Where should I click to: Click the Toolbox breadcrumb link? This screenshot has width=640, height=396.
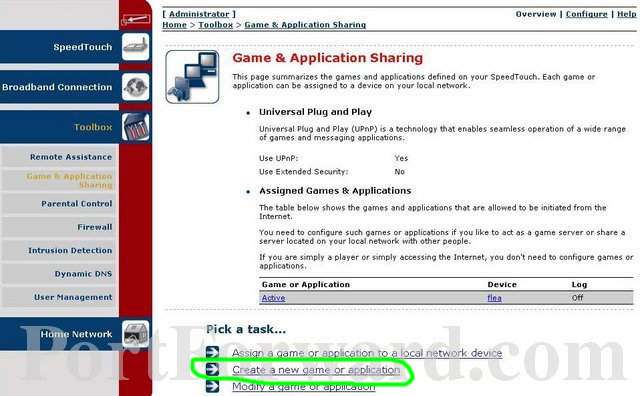pyautogui.click(x=216, y=25)
